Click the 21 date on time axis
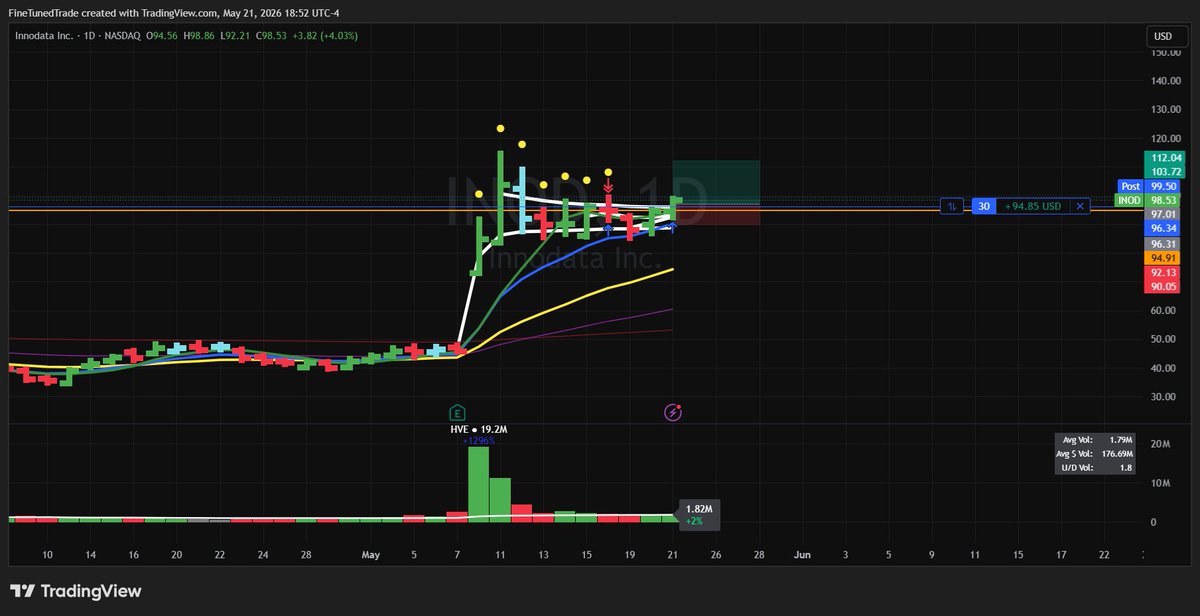Screen dimensions: 1200x616 click(673, 553)
